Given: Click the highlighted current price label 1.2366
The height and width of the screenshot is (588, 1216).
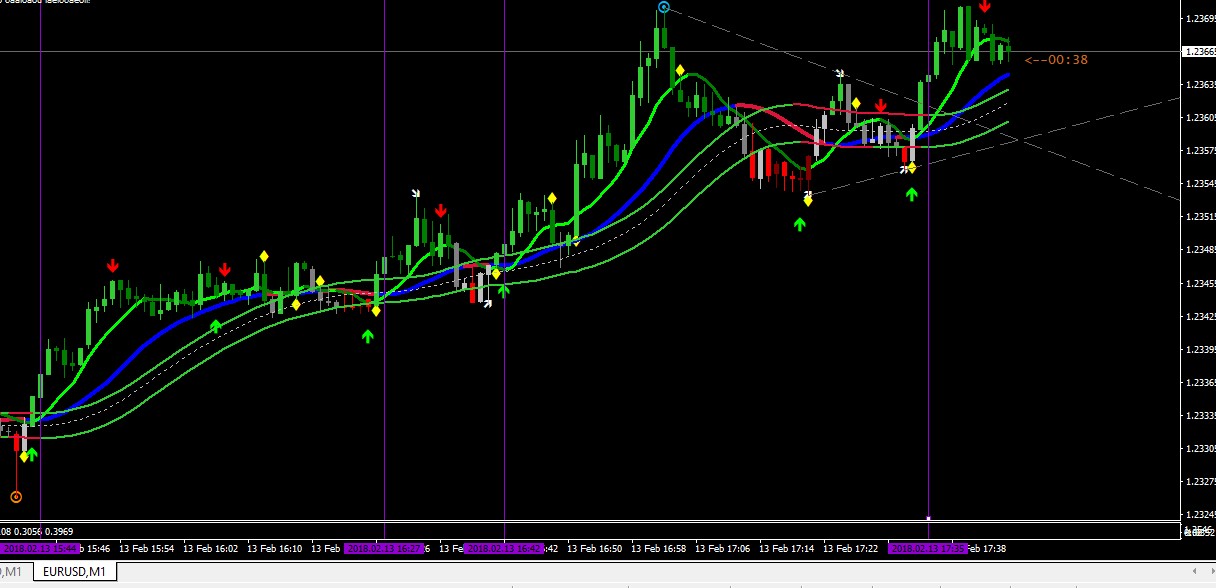Looking at the screenshot, I should point(1198,51).
